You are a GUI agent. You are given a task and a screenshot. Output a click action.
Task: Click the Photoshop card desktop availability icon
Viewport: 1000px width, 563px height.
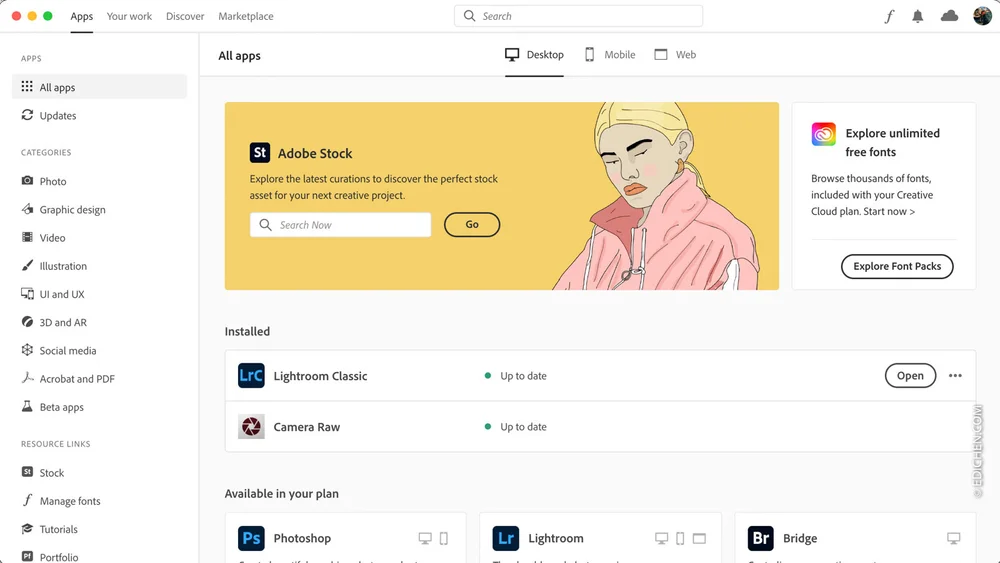(x=425, y=538)
